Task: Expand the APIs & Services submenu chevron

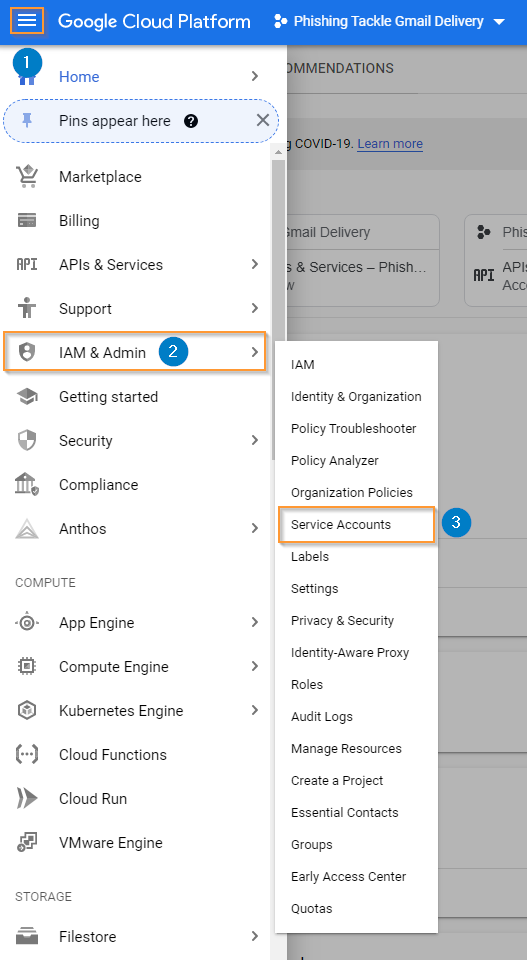Action: click(255, 264)
